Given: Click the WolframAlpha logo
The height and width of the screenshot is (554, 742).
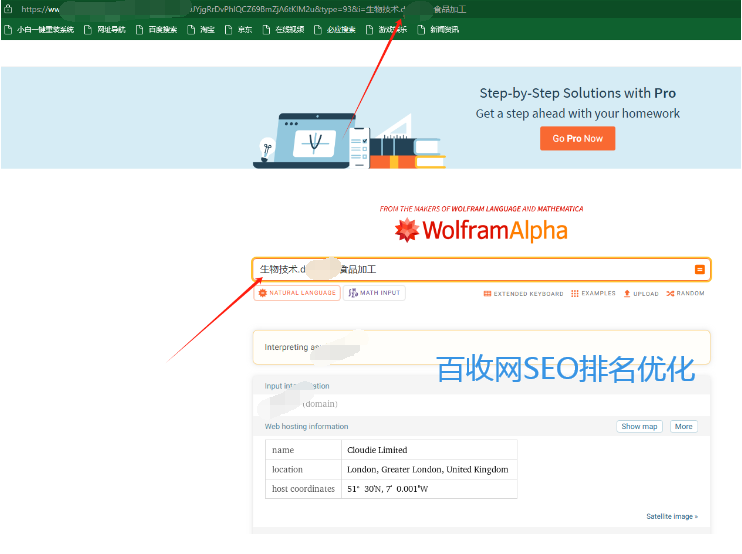Looking at the screenshot, I should point(481,230).
